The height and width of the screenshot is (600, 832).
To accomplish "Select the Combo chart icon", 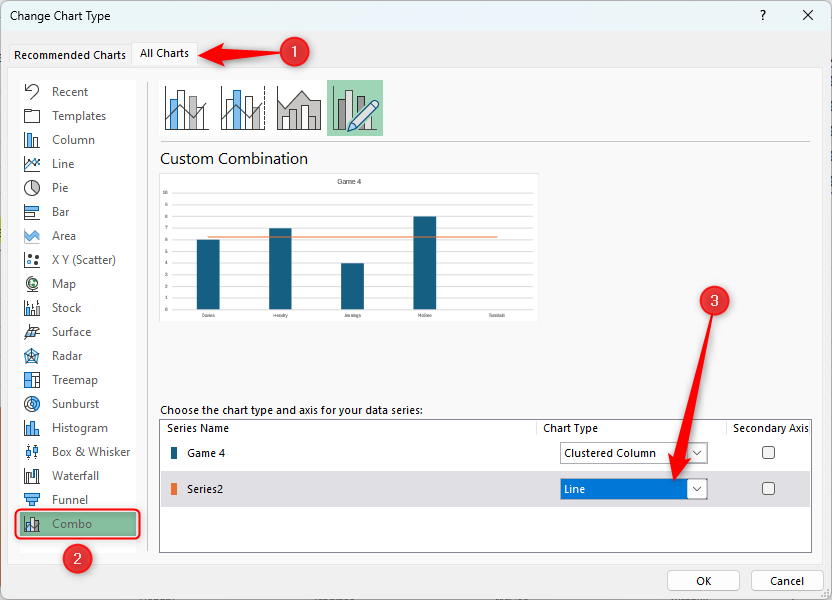I will coord(32,524).
